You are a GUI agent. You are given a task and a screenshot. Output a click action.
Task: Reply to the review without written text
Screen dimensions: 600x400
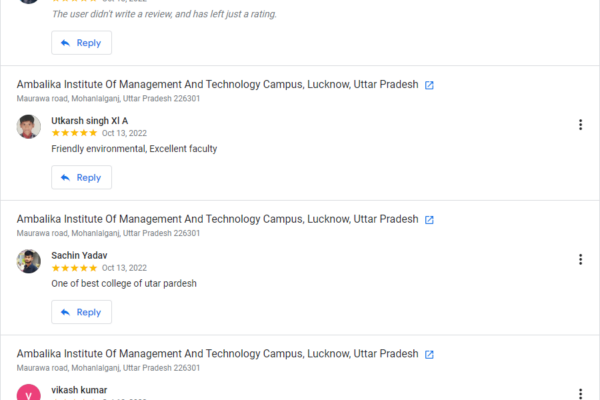point(81,43)
